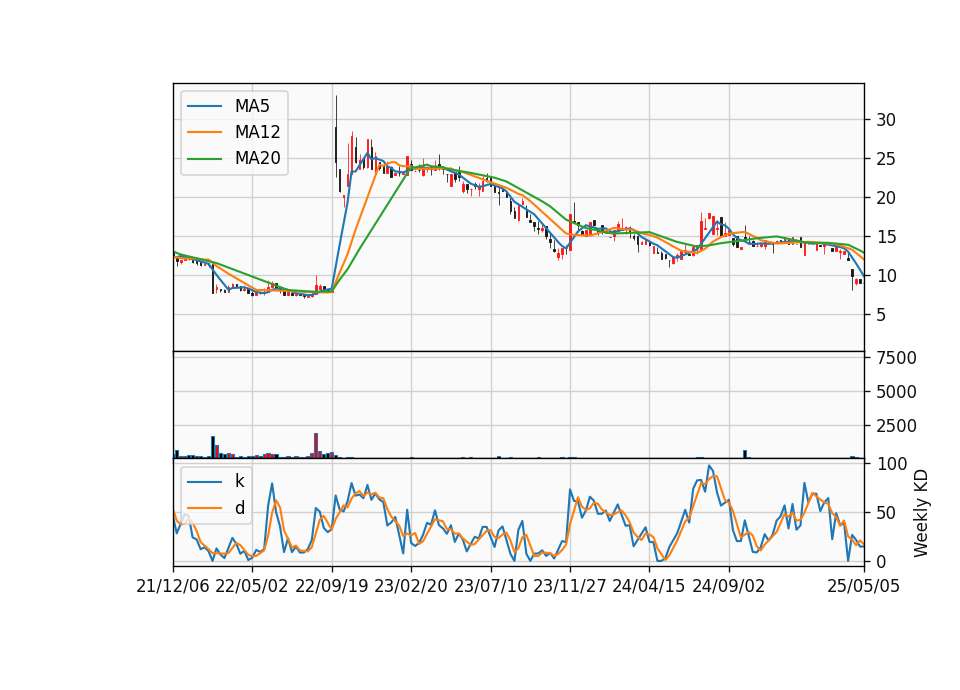Click the KD axis value 0
960x690 pixels.
click(x=881, y=561)
